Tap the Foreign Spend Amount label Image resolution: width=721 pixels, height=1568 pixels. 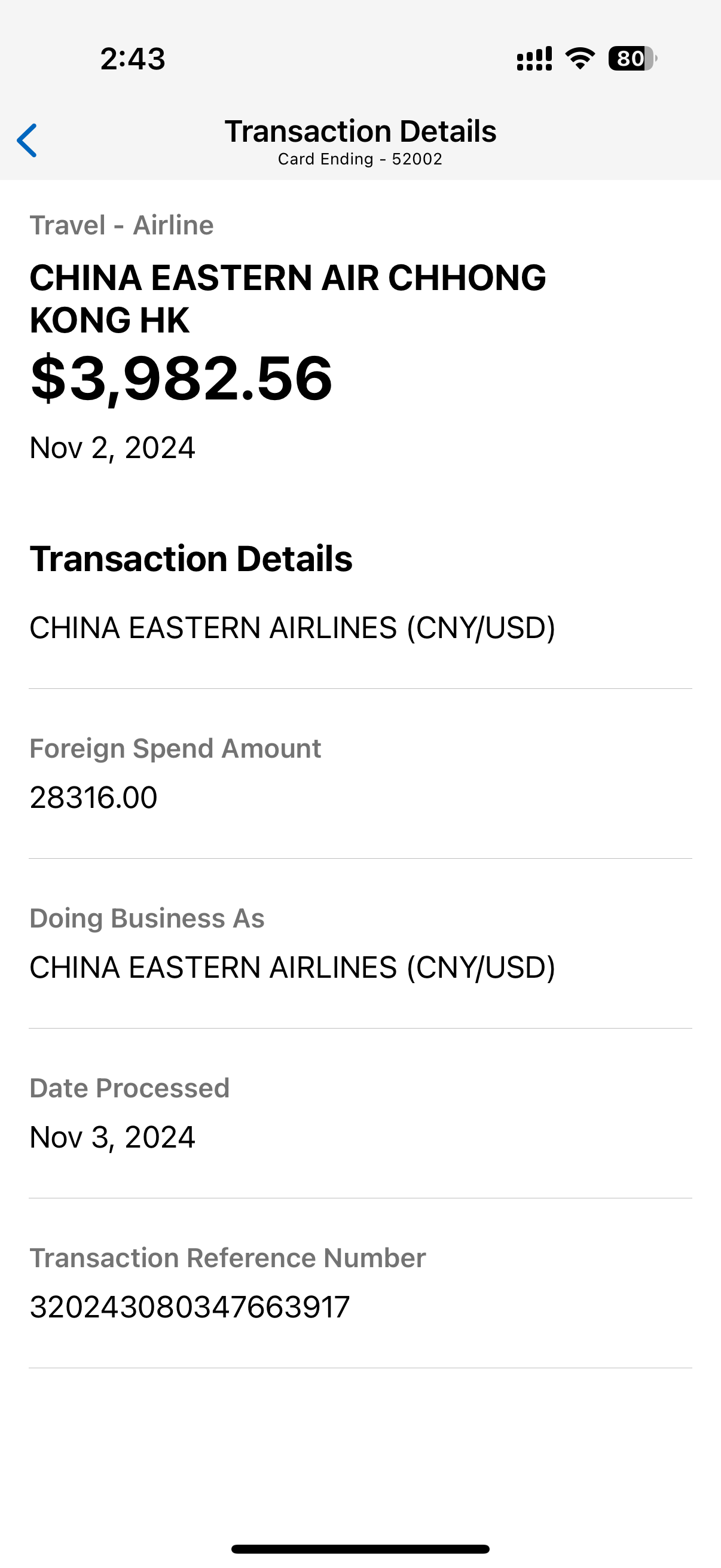(175, 748)
